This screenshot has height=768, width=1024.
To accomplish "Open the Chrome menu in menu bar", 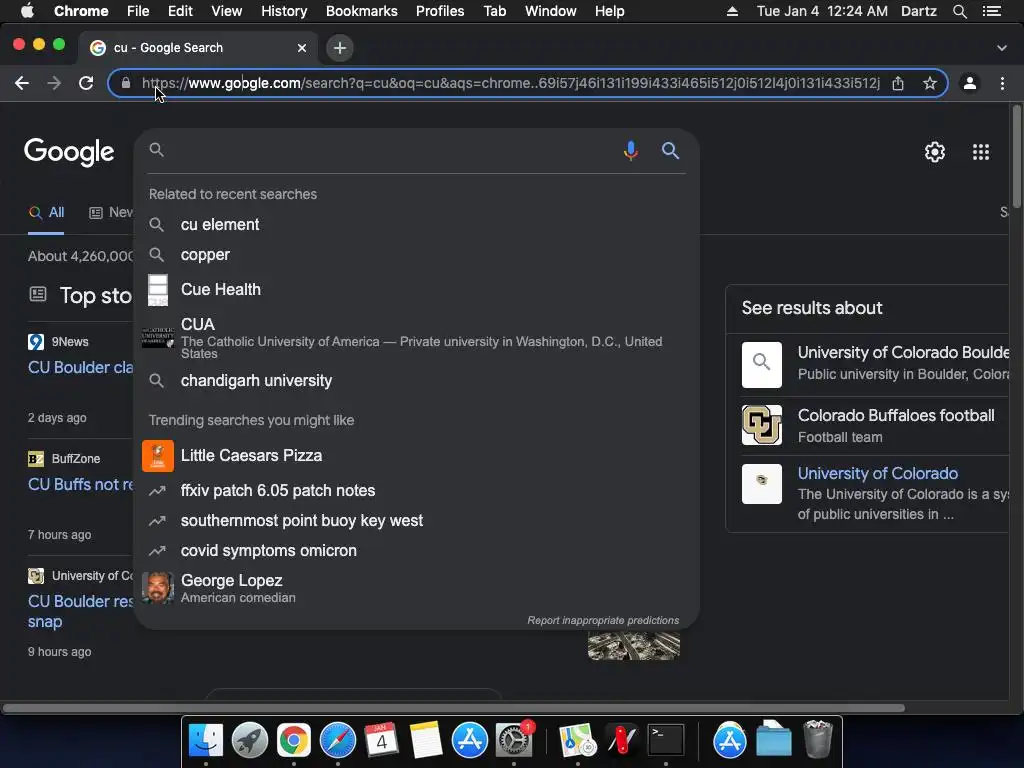I will tap(81, 11).
